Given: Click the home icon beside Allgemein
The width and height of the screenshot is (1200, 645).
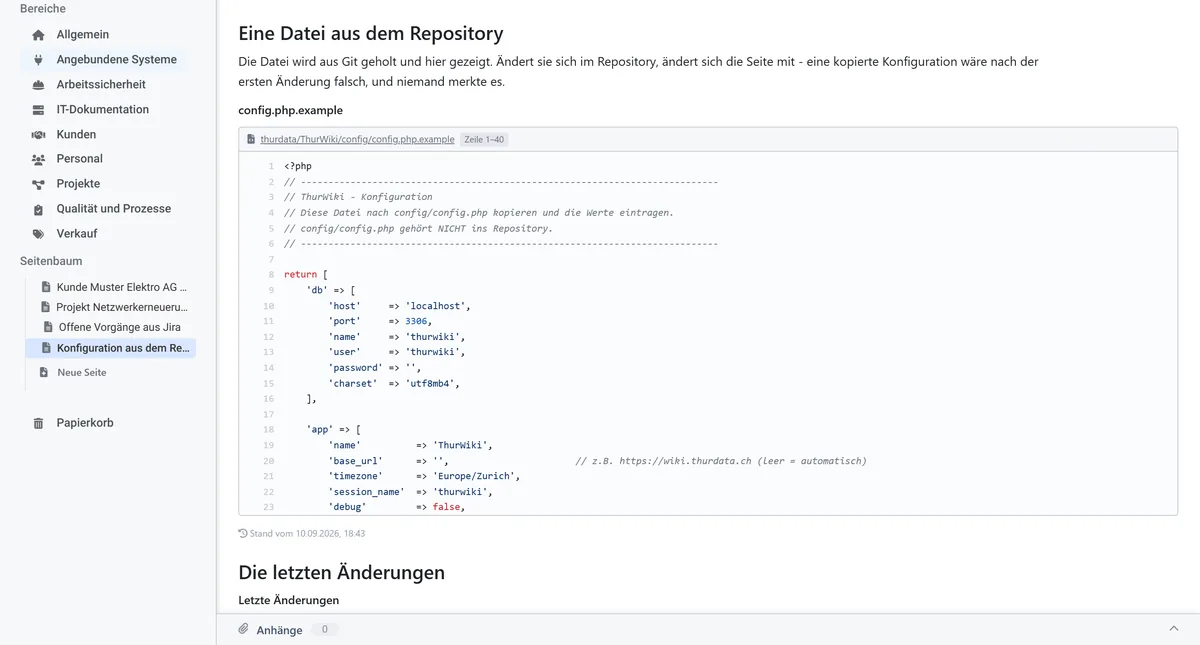Looking at the screenshot, I should tap(38, 35).
